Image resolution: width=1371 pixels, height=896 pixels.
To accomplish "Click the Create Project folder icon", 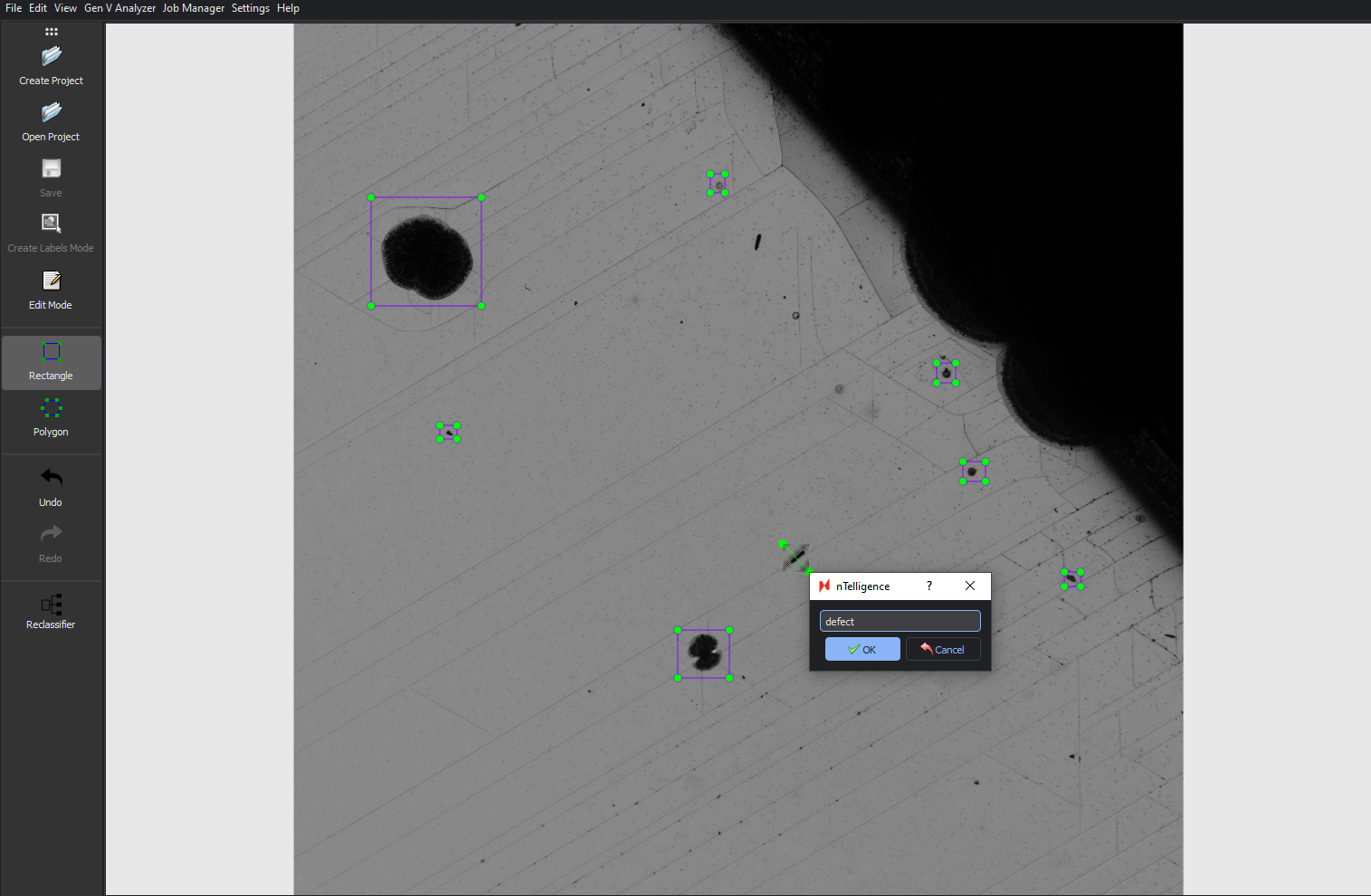I will pos(52,57).
